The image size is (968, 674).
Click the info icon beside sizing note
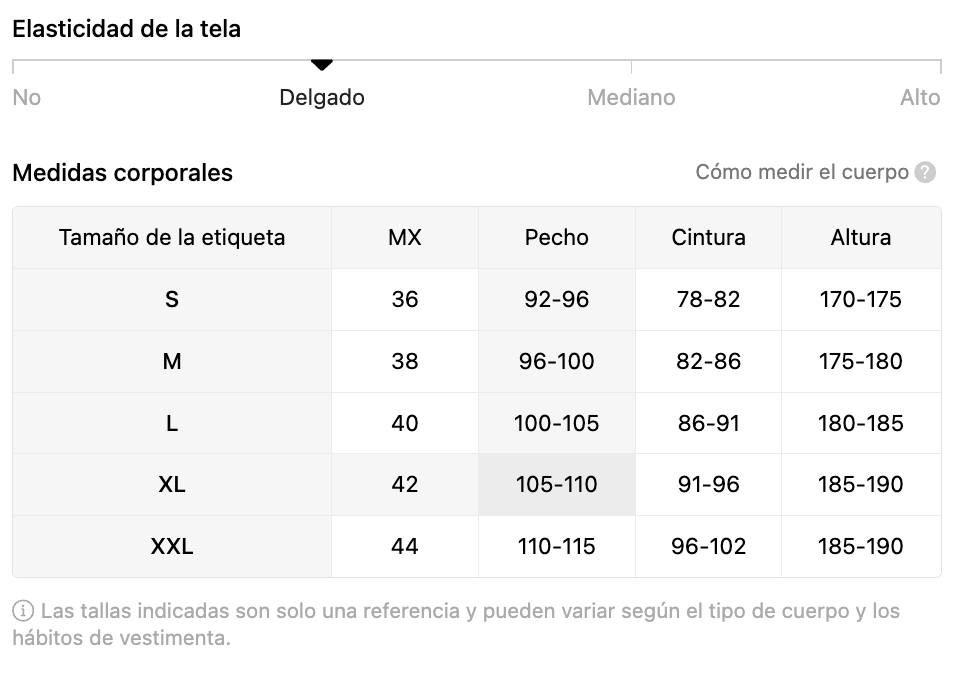click(x=22, y=611)
